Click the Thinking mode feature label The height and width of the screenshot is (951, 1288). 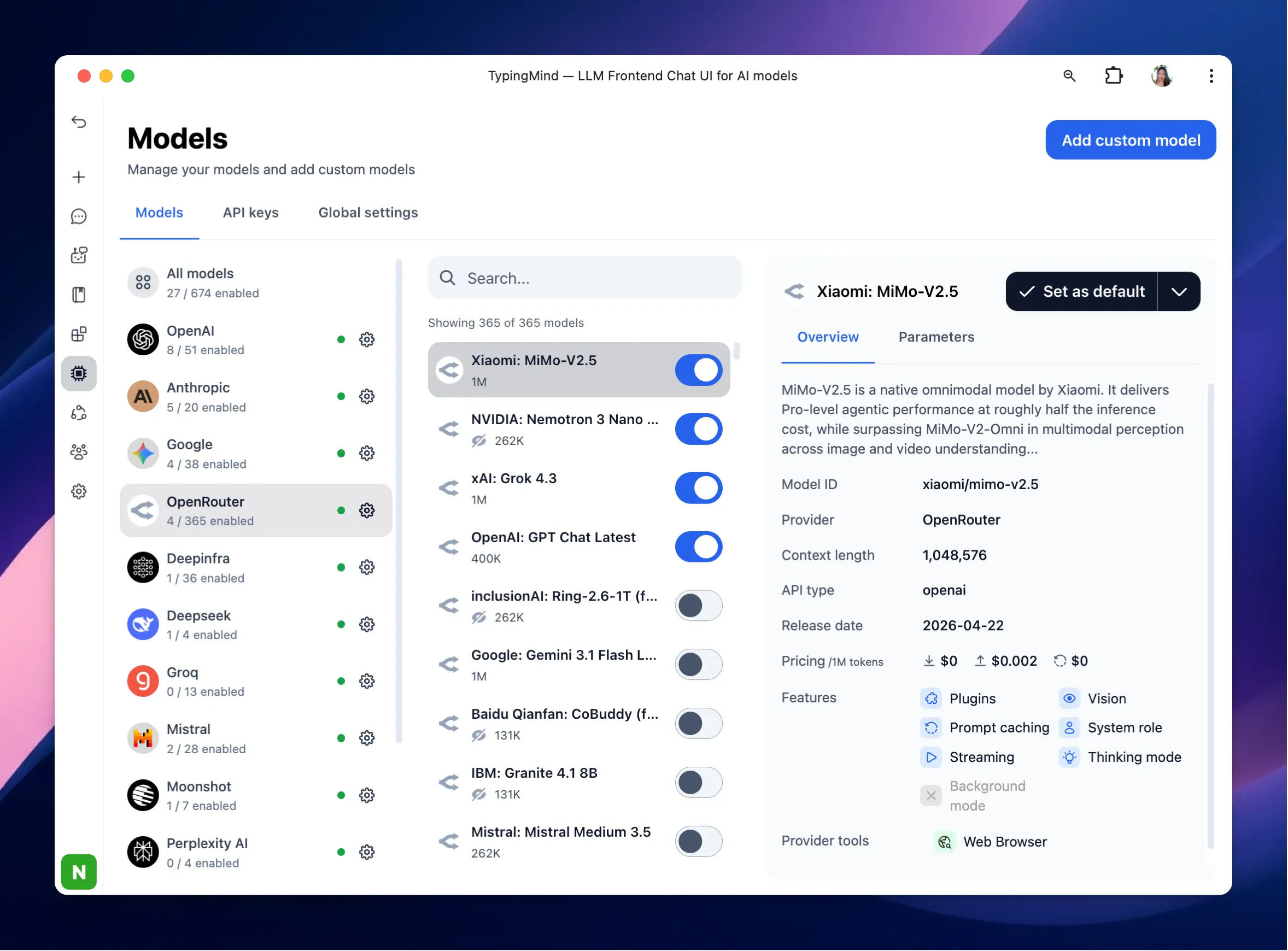(1135, 758)
